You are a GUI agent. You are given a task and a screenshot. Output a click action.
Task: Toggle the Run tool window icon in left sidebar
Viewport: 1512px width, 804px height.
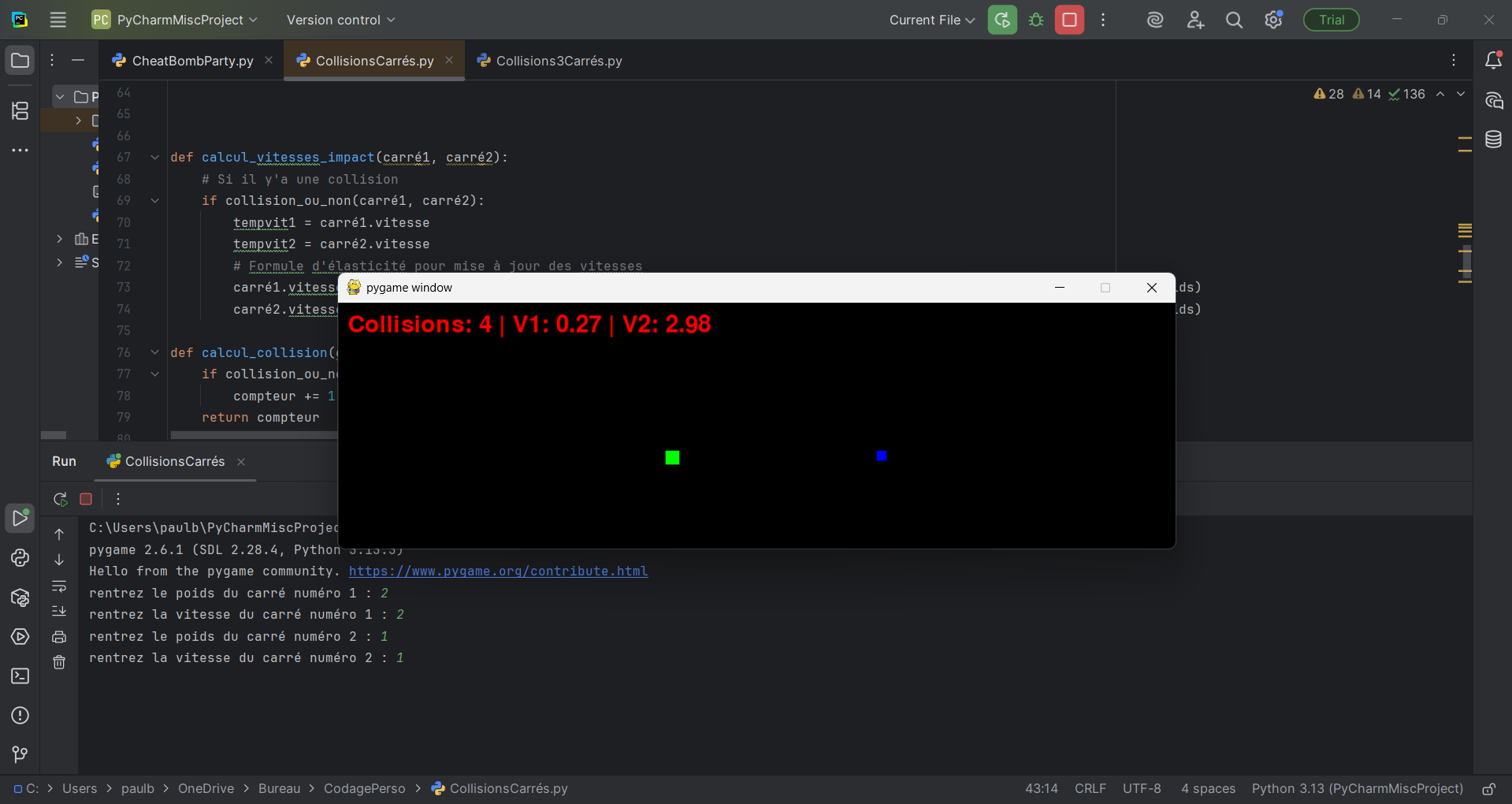tap(20, 518)
